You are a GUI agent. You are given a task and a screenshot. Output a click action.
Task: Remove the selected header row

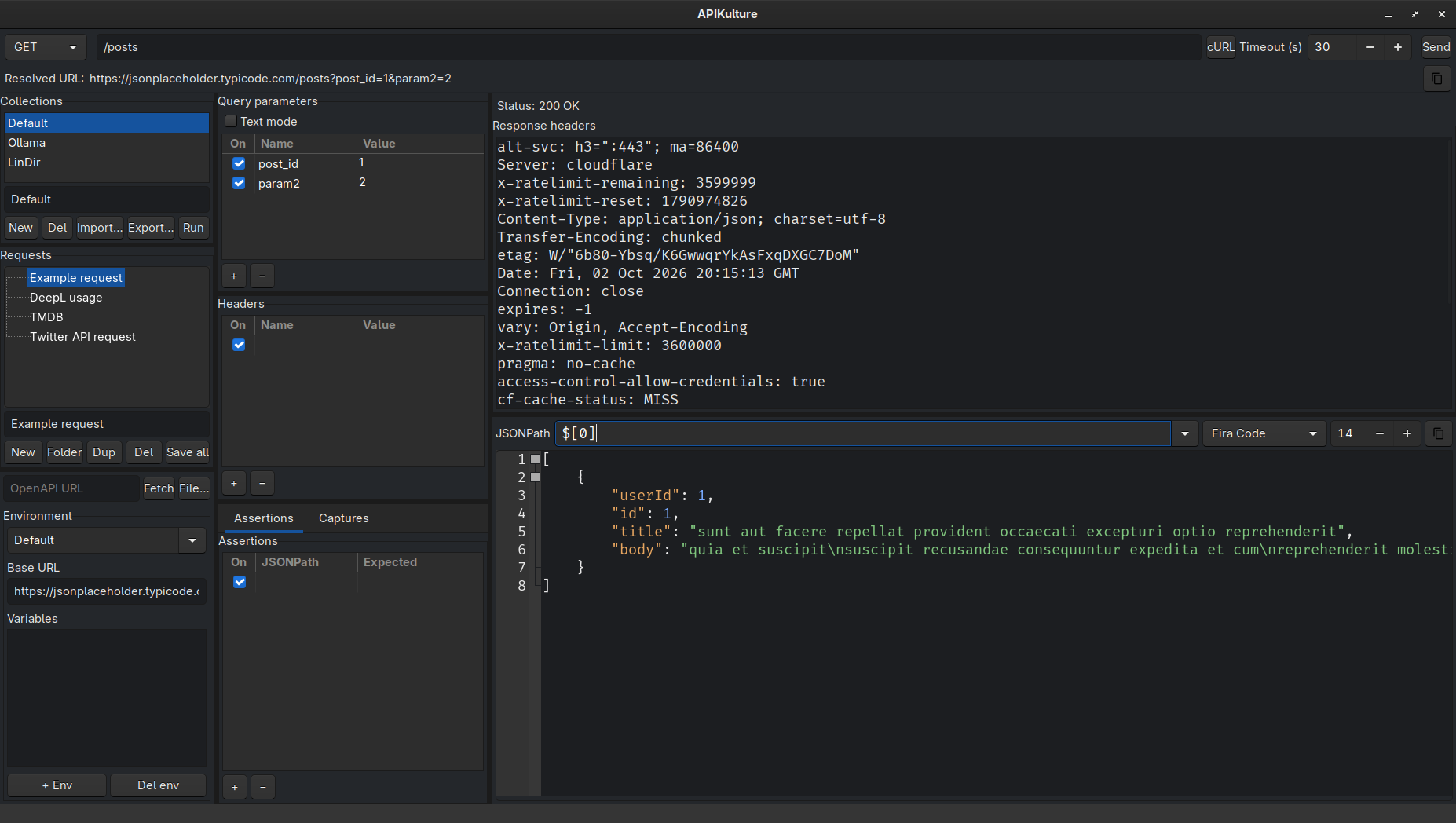[x=262, y=483]
